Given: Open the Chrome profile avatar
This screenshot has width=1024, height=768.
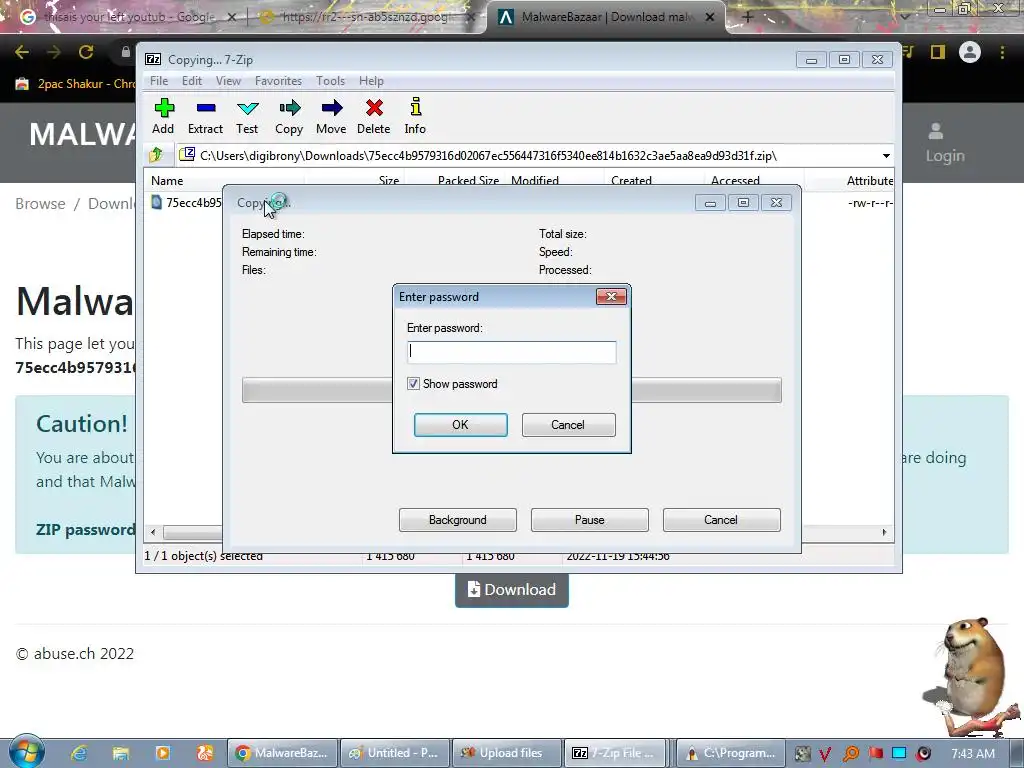Looking at the screenshot, I should (x=970, y=52).
